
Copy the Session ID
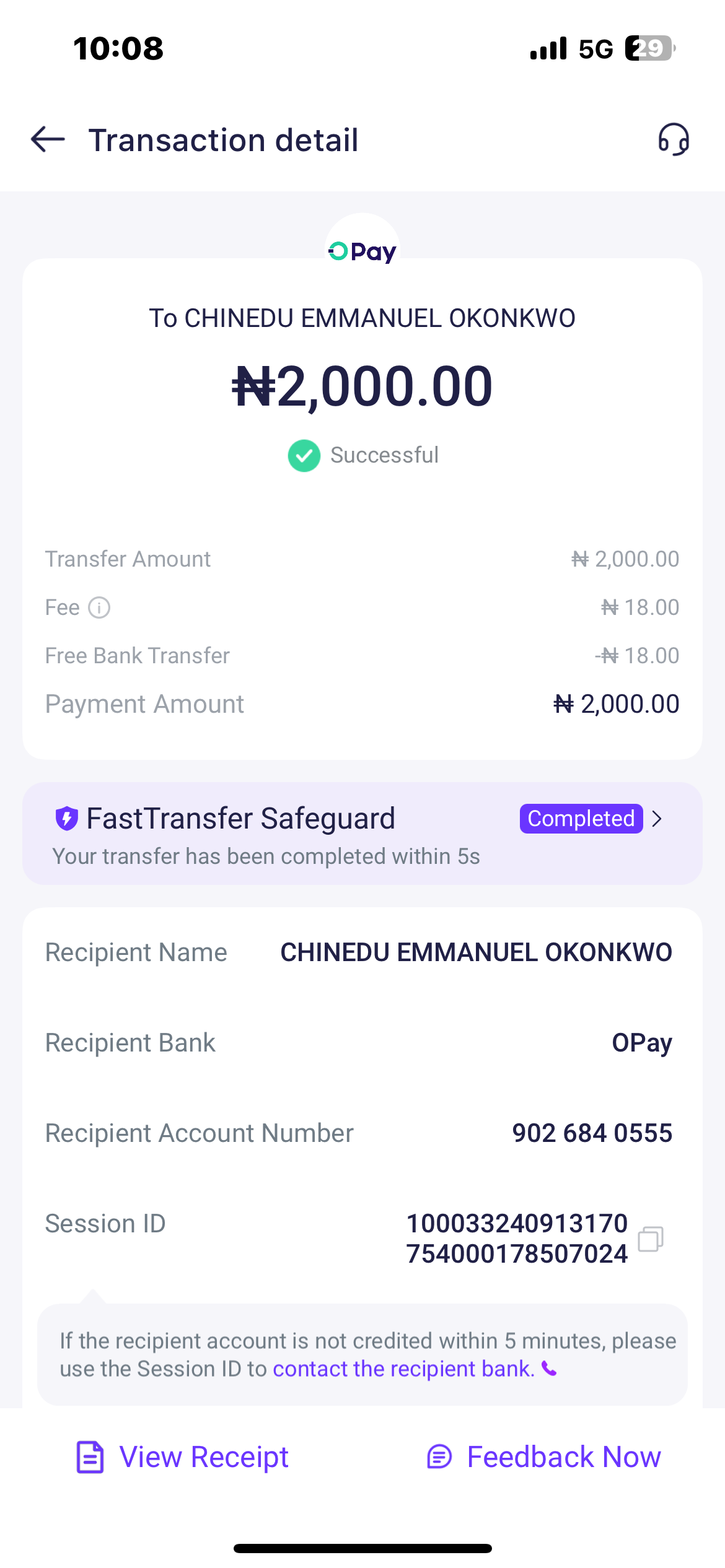click(651, 1239)
